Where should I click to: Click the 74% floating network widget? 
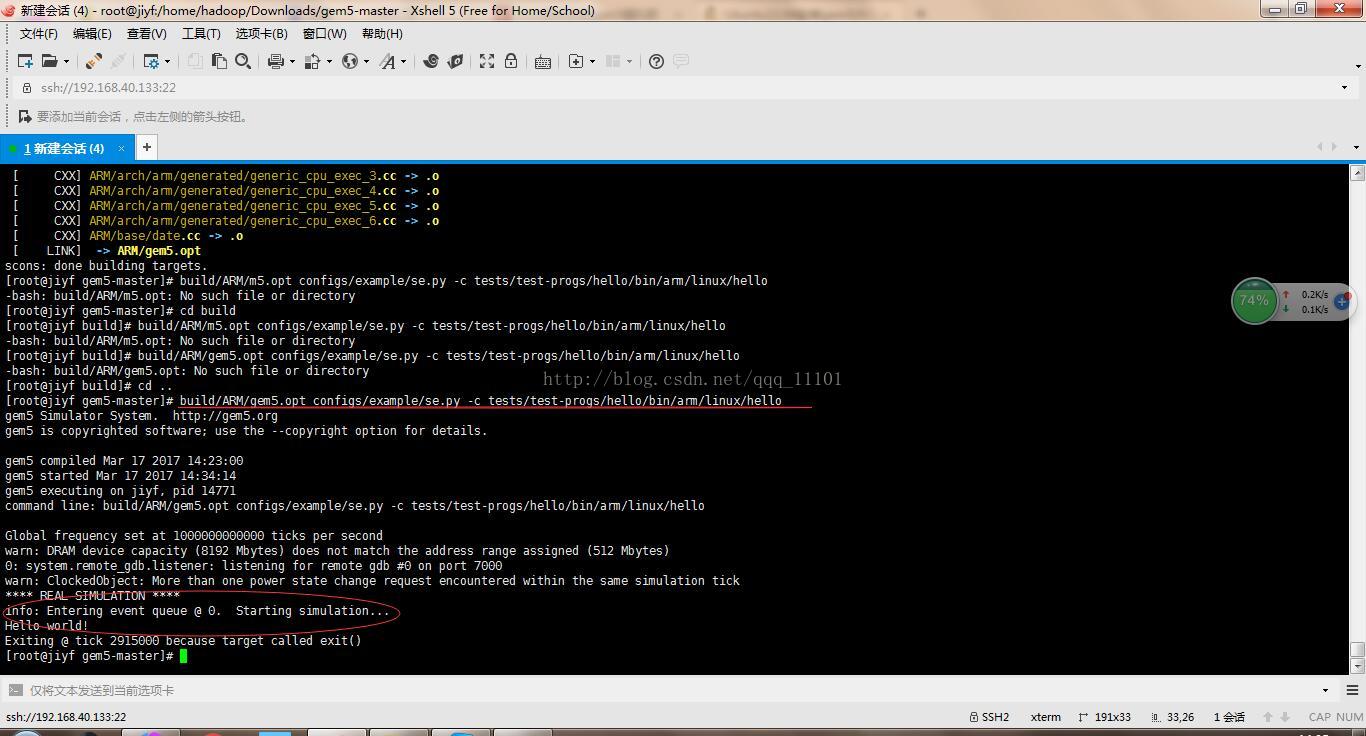[x=1254, y=301]
